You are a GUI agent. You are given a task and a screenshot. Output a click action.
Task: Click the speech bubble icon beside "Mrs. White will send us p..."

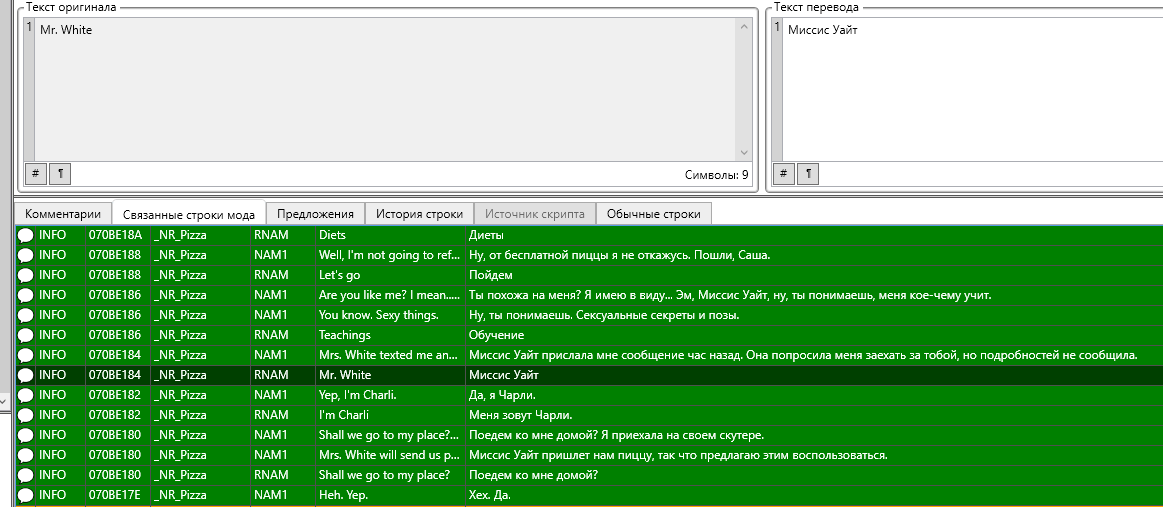[x=25, y=455]
